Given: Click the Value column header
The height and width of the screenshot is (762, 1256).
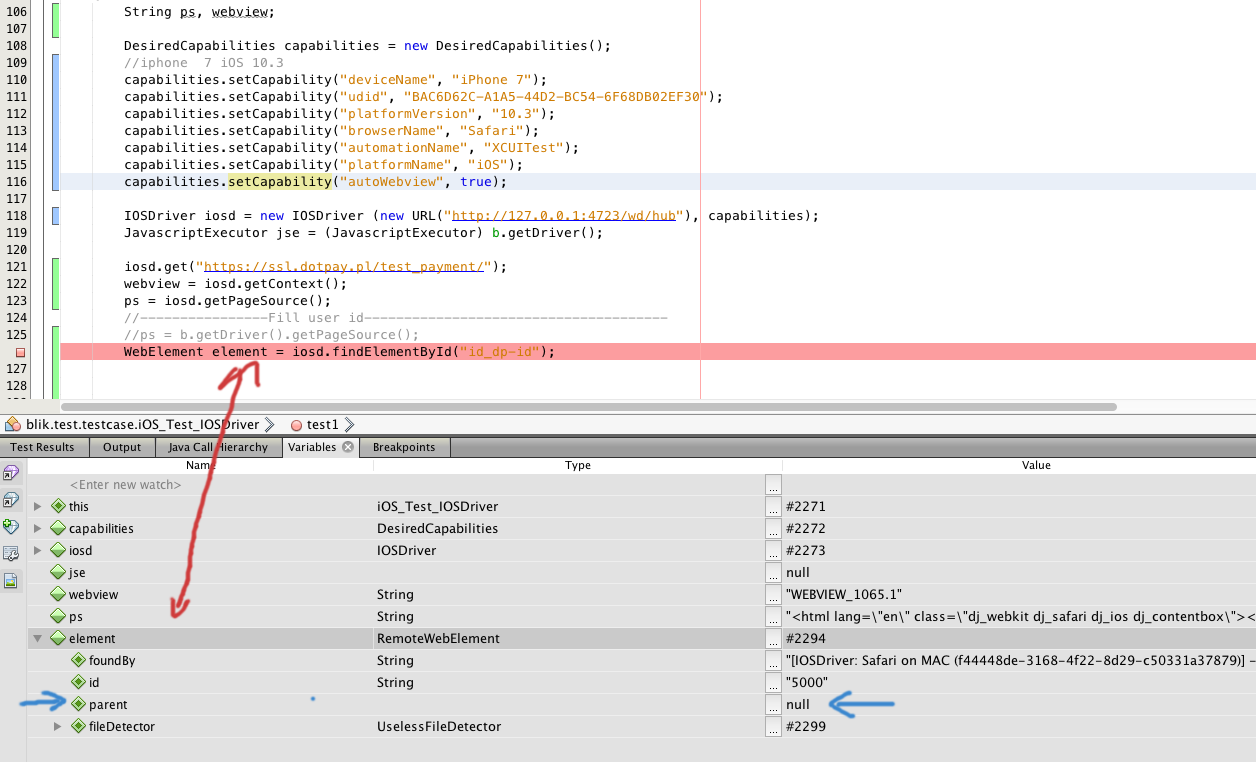Looking at the screenshot, I should coord(1036,465).
